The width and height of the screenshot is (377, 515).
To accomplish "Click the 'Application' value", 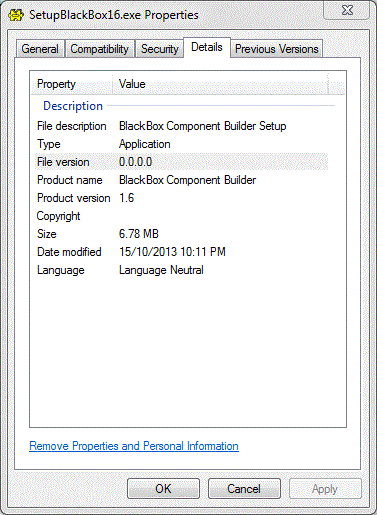I will [x=145, y=144].
